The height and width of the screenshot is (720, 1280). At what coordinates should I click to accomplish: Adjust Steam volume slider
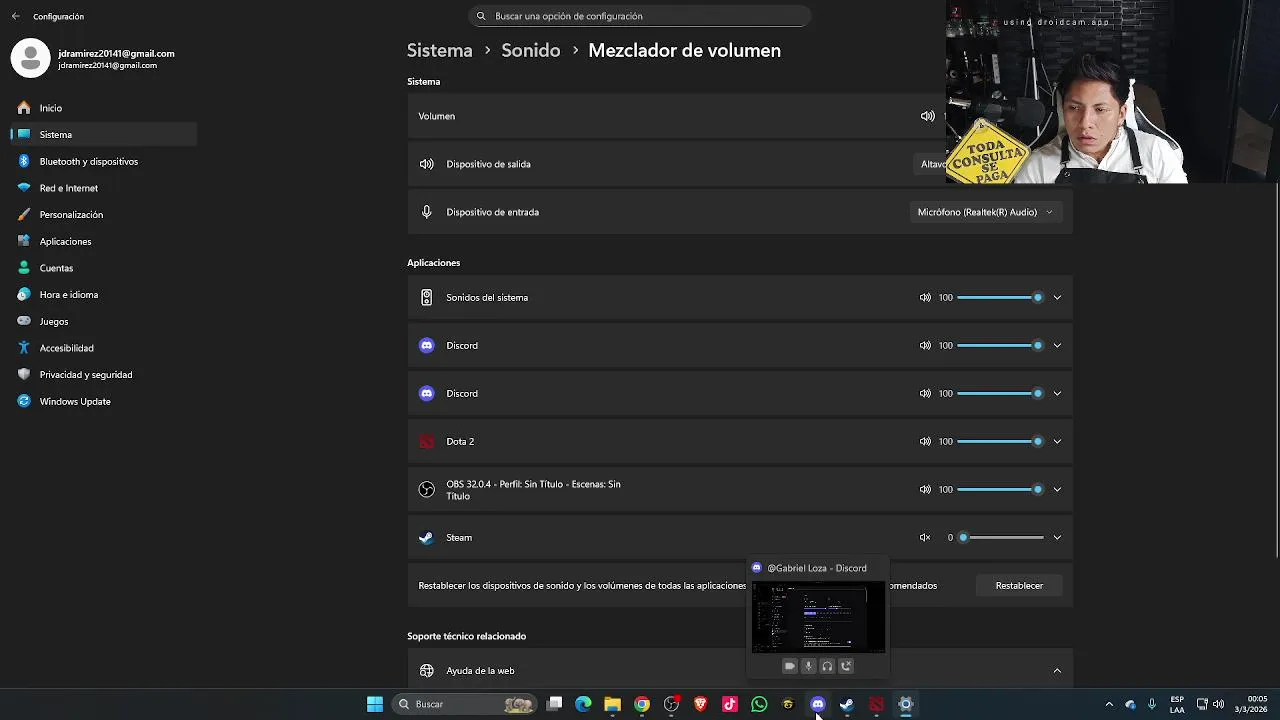1000,537
